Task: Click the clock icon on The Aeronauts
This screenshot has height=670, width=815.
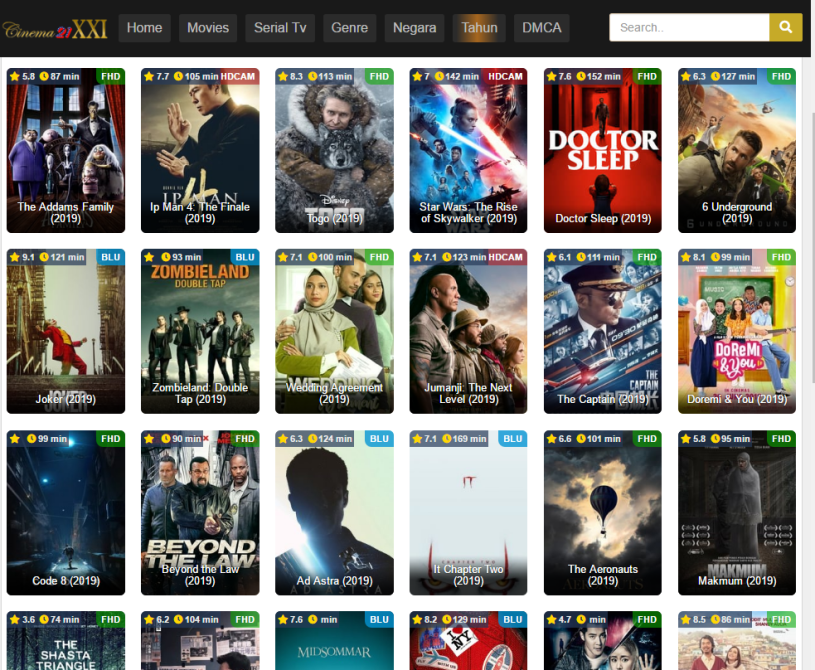Action: point(581,439)
